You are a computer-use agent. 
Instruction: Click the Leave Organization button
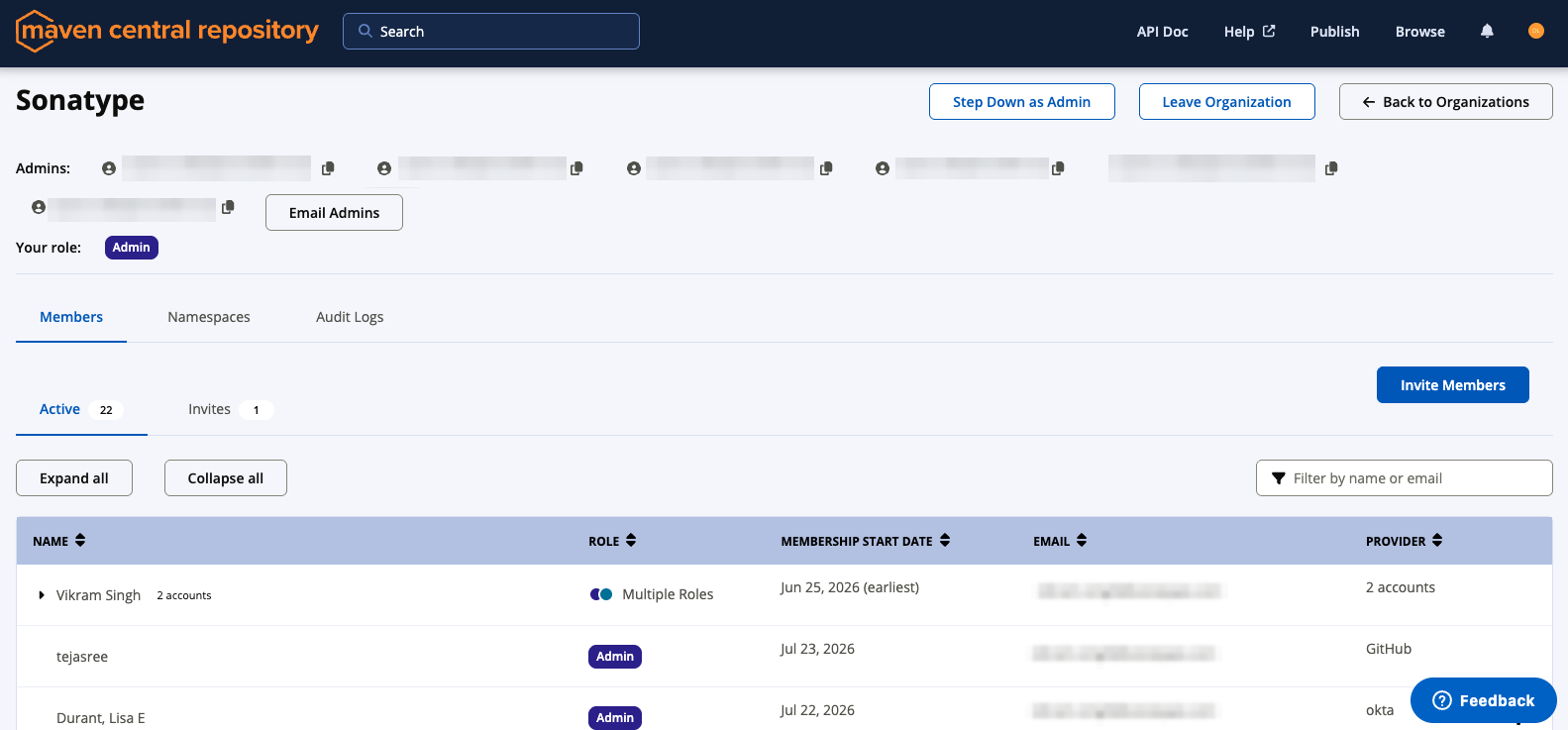pos(1226,102)
